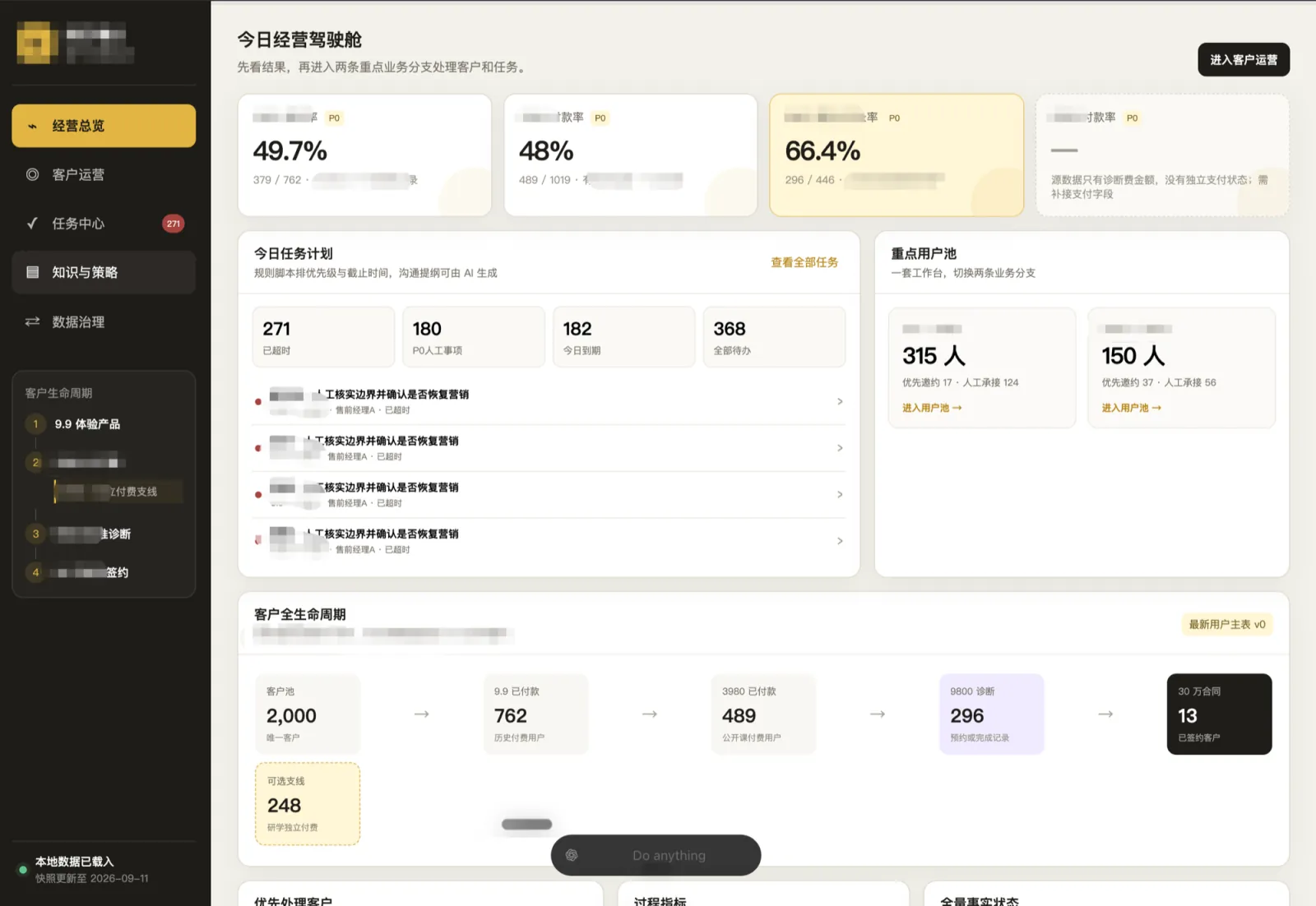
Task: Click the icon in the Do anything bar
Action: 572,855
